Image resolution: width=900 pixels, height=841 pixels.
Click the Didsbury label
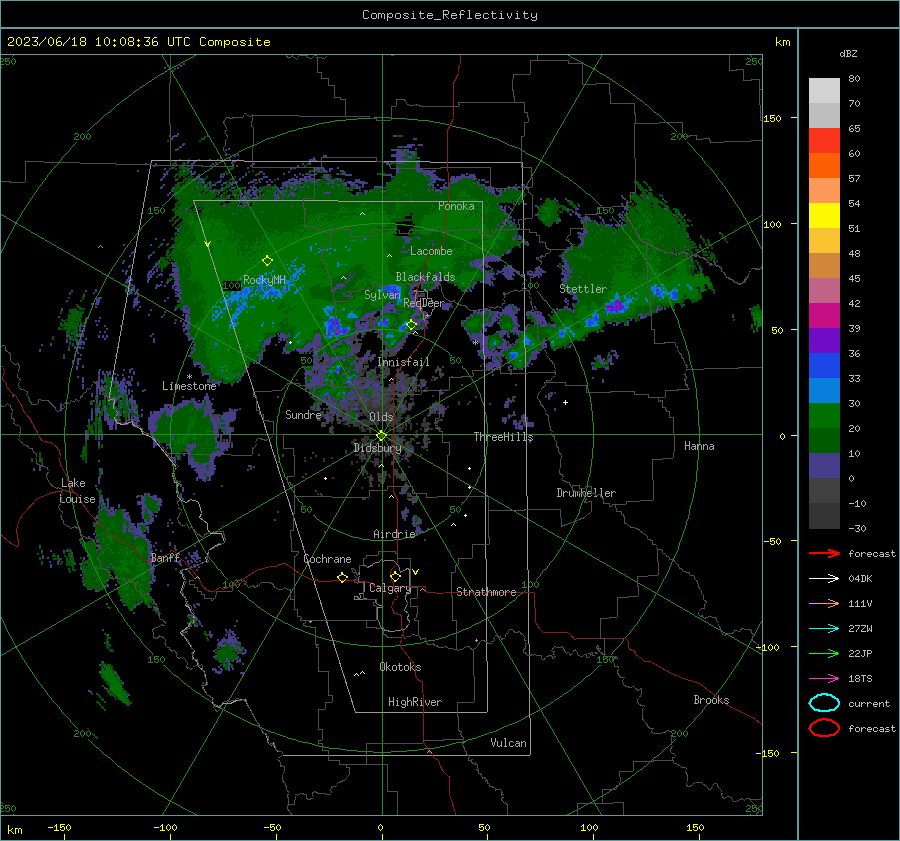pos(378,448)
